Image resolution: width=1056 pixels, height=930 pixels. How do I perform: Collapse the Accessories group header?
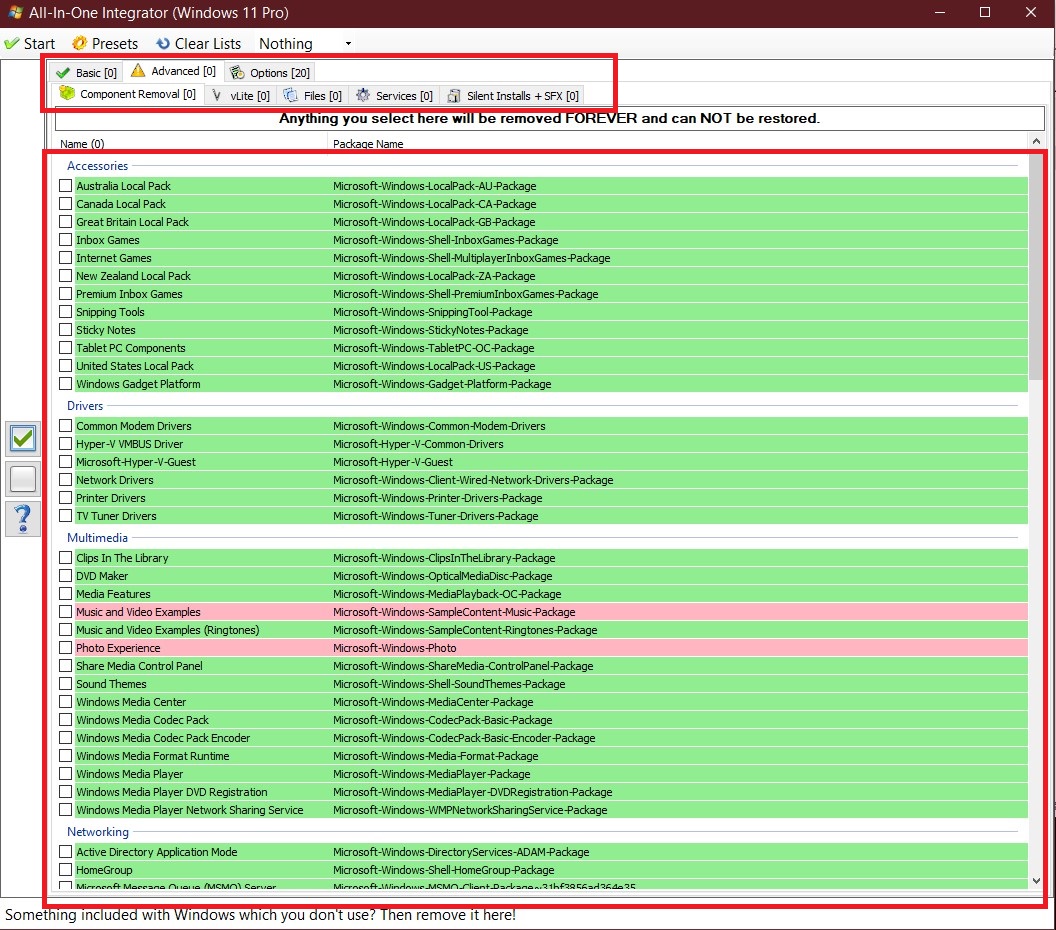click(x=97, y=166)
